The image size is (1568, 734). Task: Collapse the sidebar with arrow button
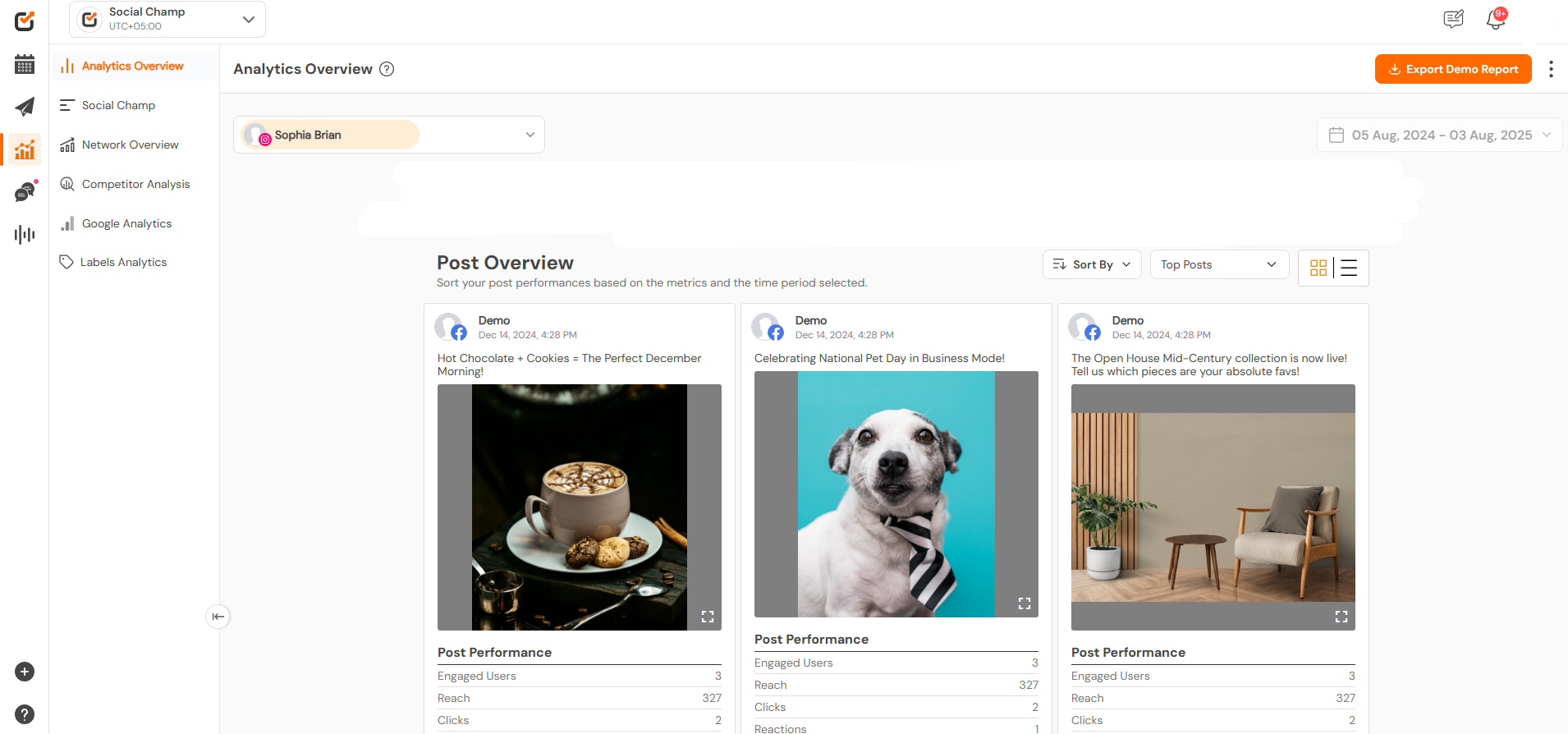tap(218, 617)
